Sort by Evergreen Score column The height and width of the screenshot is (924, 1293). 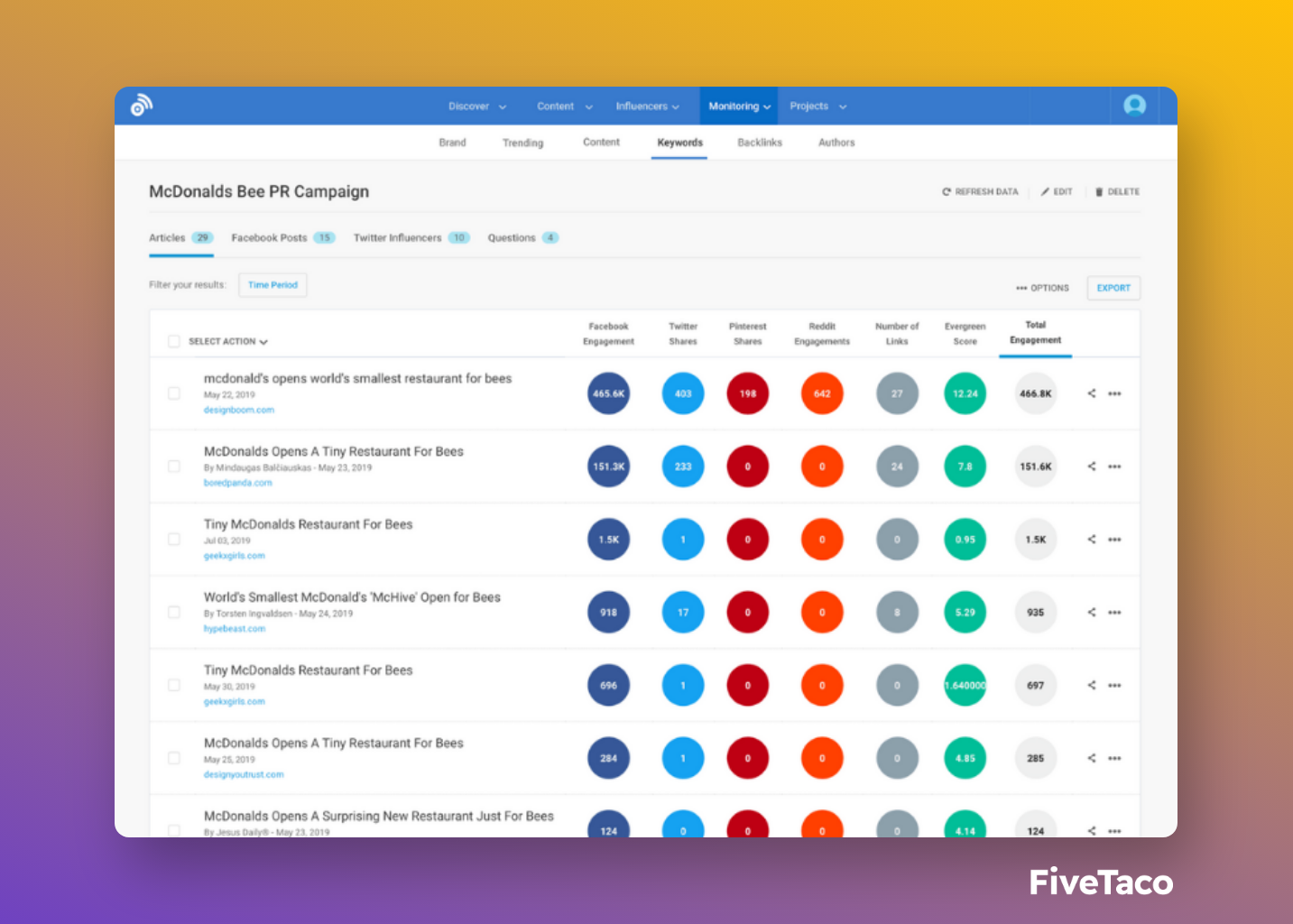tap(965, 334)
